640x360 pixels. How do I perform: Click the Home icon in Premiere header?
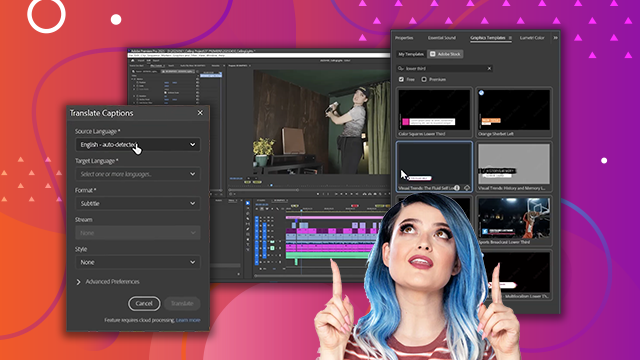coord(133,60)
